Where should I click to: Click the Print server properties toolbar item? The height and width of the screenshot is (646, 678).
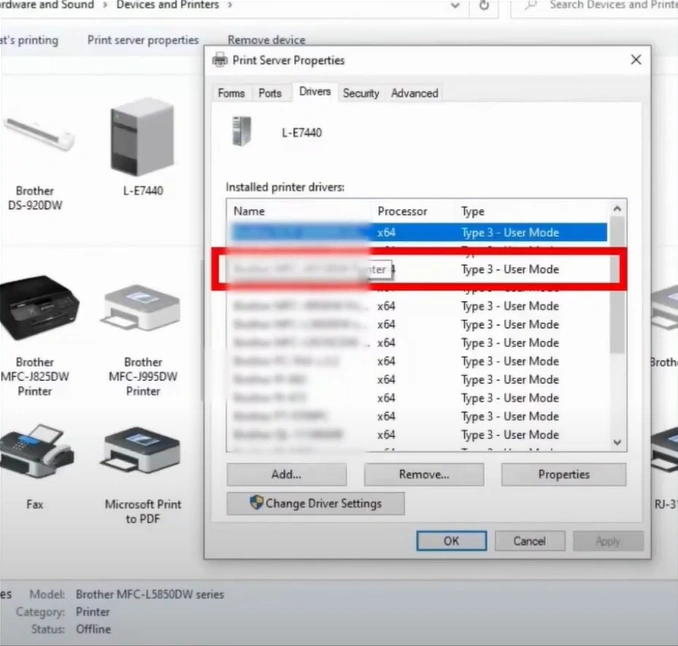coord(142,40)
